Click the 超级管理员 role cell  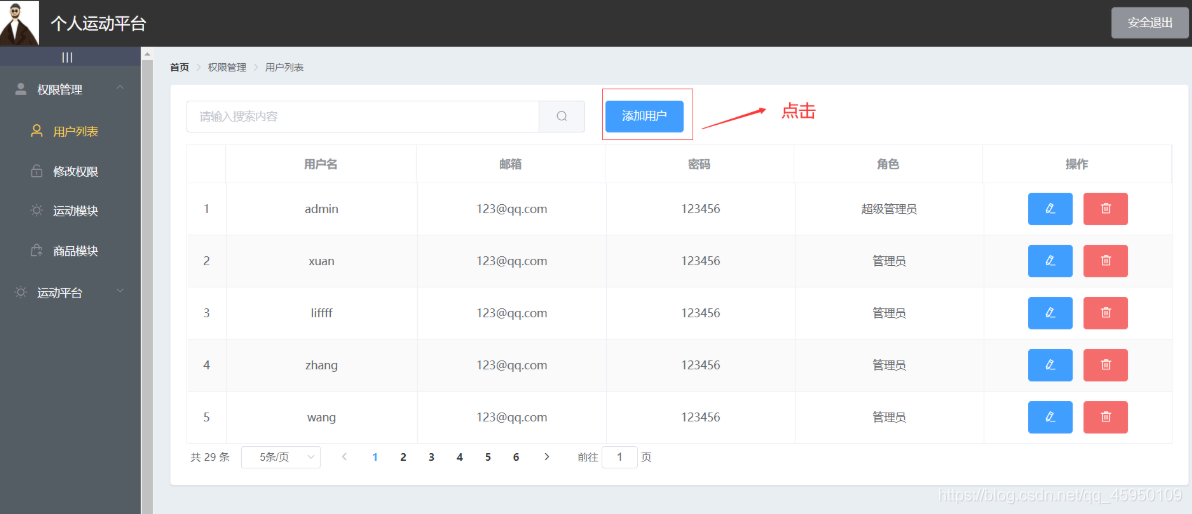[x=889, y=209]
